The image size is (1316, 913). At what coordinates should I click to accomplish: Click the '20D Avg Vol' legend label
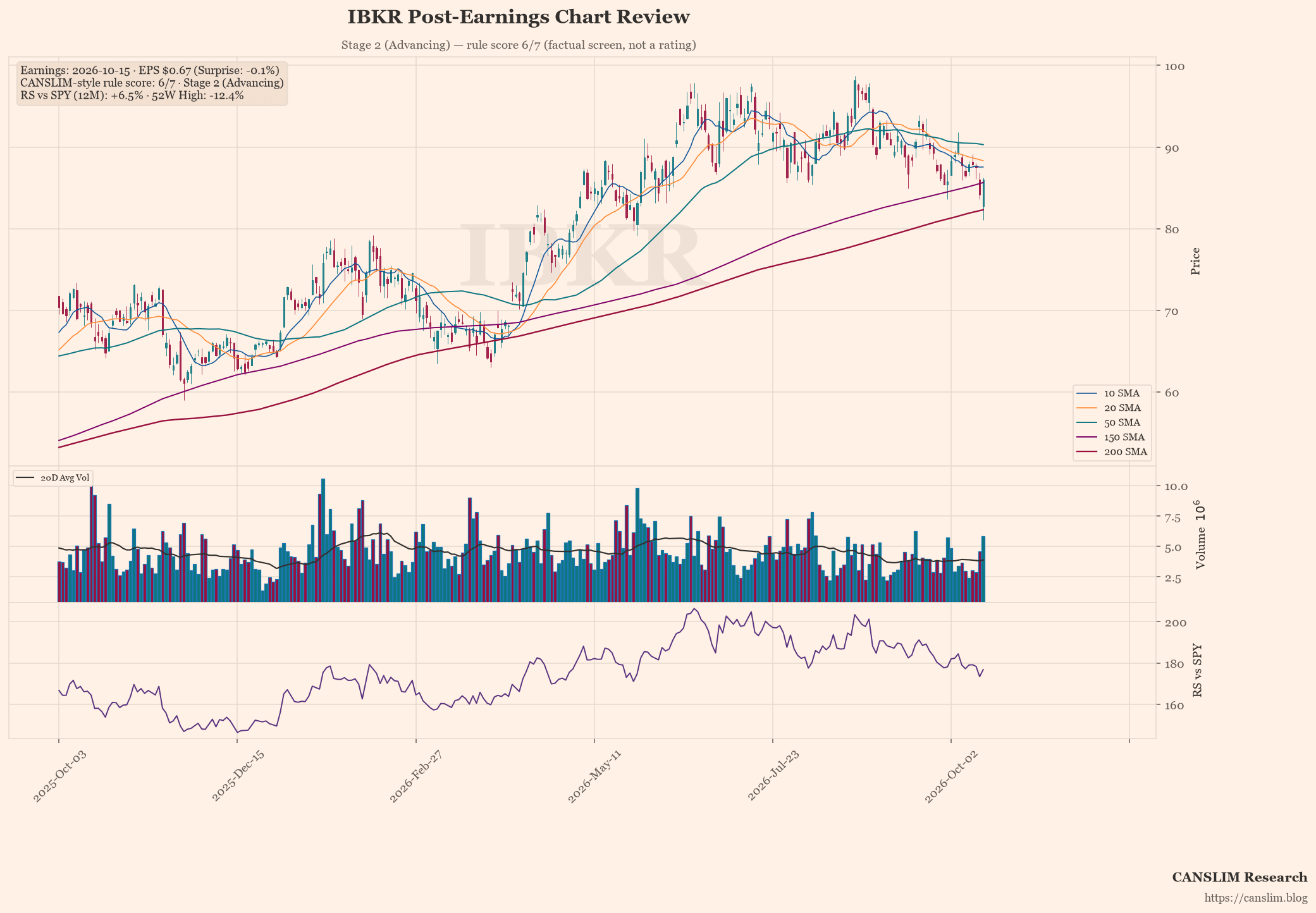pos(65,477)
